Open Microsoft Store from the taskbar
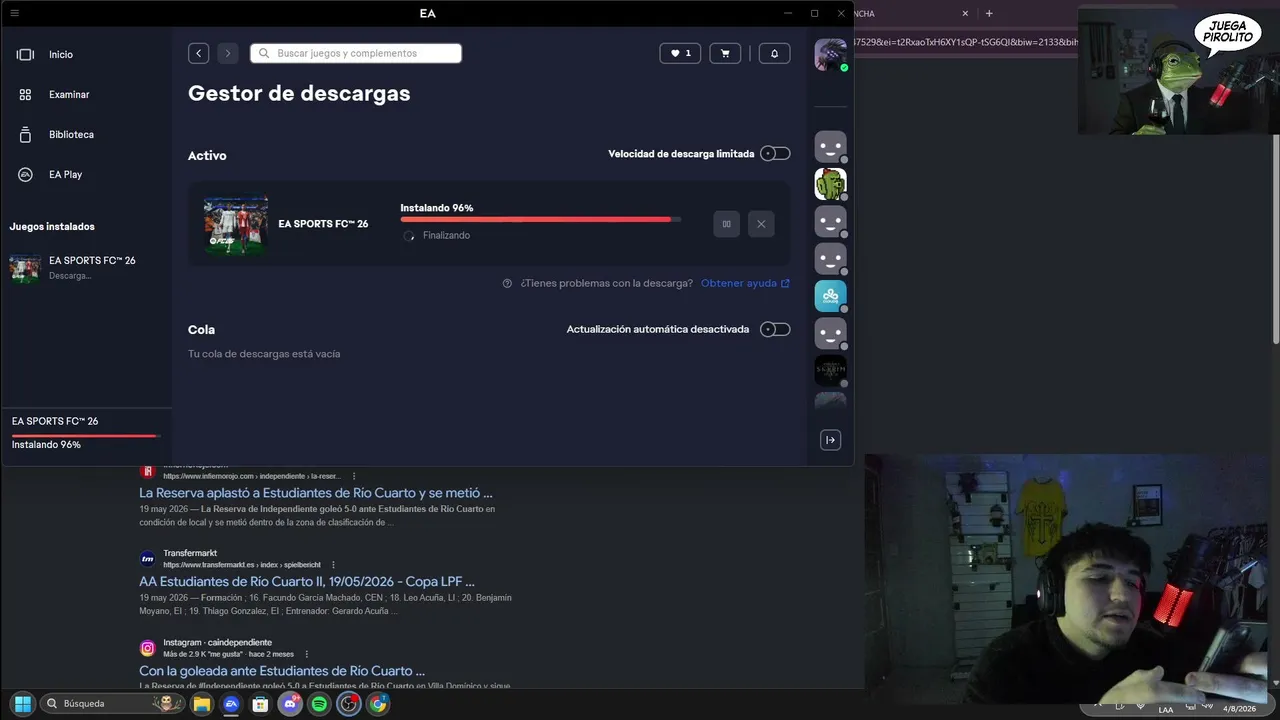1280x720 pixels. 260,704
